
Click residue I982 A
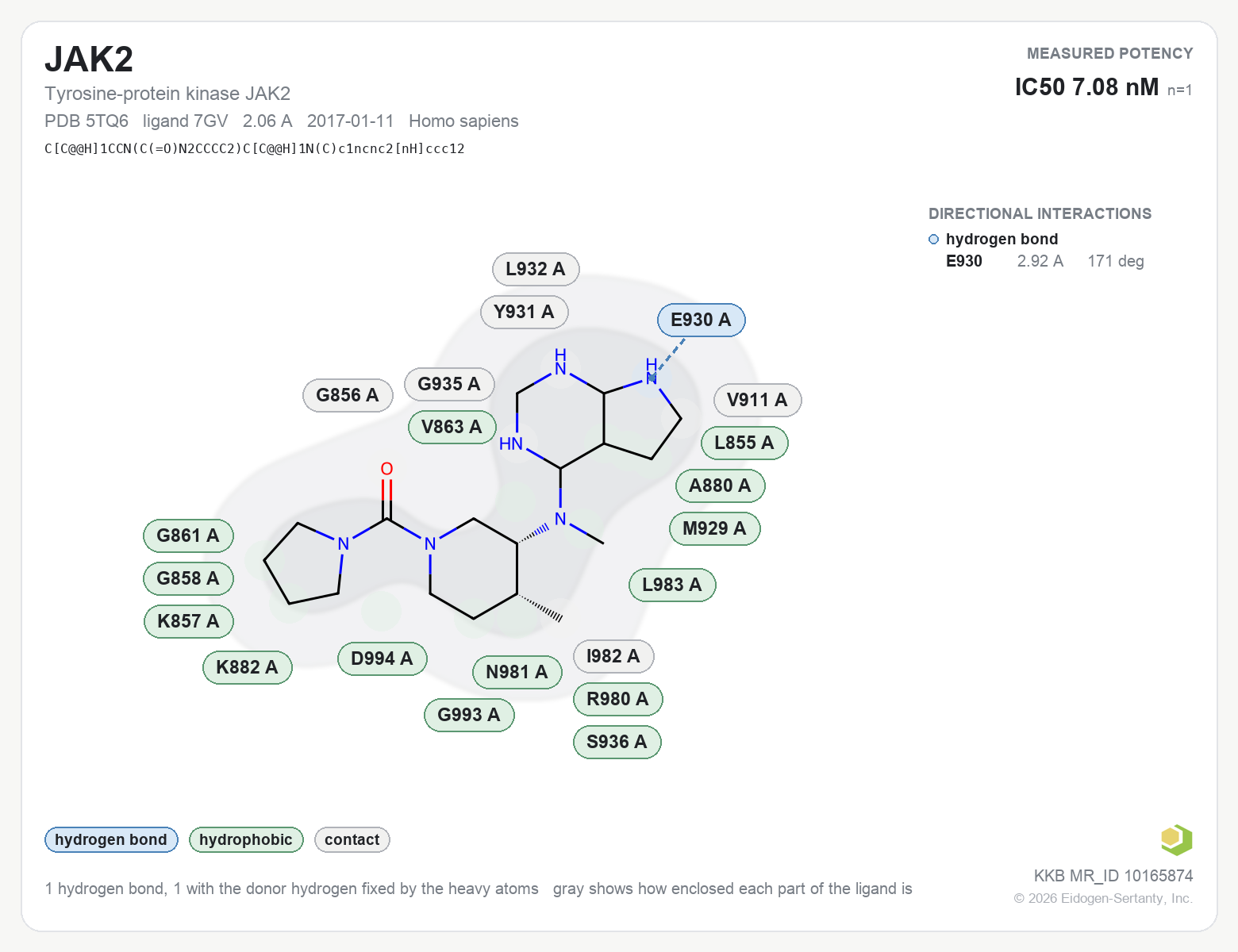coord(613,656)
